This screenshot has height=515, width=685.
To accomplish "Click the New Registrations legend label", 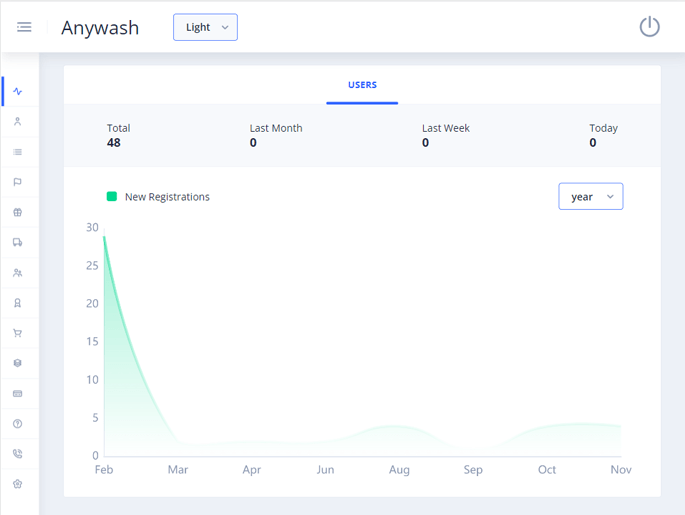I will 167,197.
